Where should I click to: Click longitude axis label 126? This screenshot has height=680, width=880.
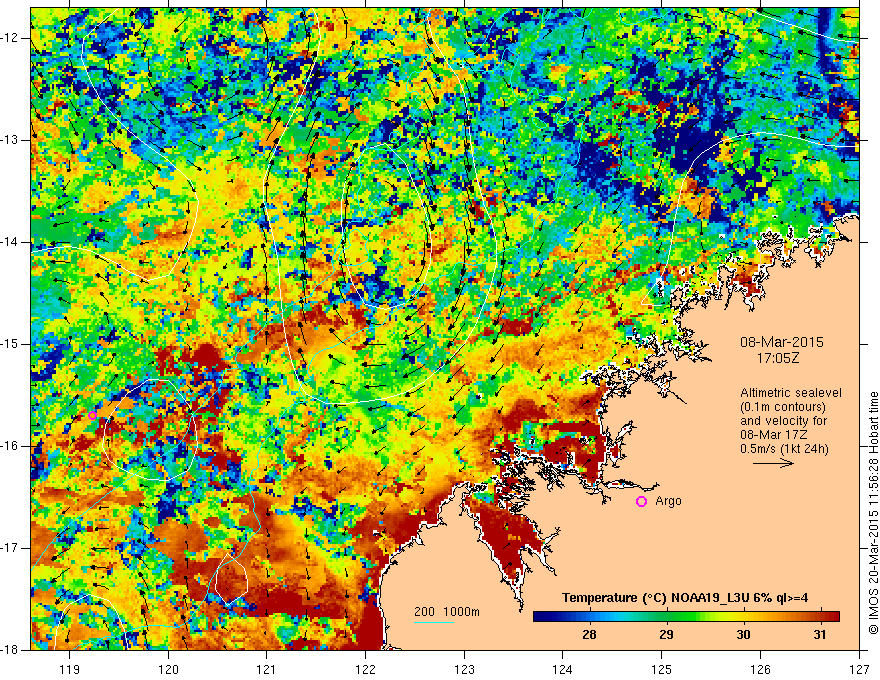click(x=760, y=669)
